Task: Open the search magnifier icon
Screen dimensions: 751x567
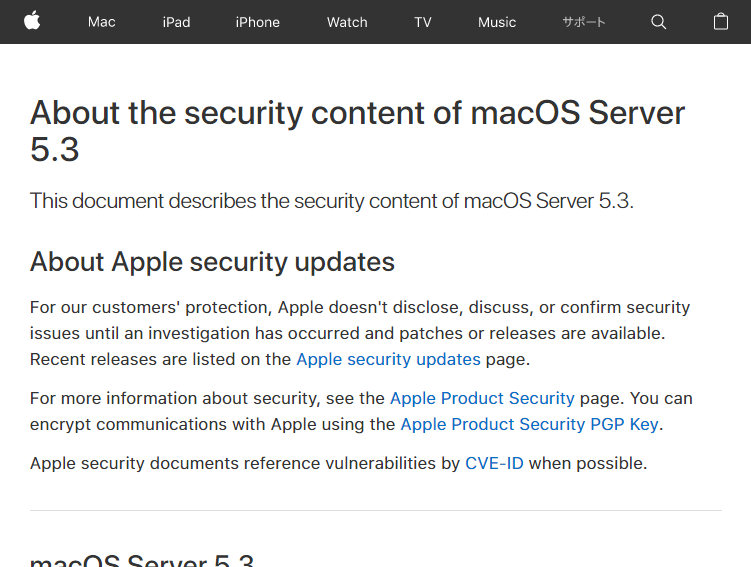Action: pyautogui.click(x=658, y=22)
